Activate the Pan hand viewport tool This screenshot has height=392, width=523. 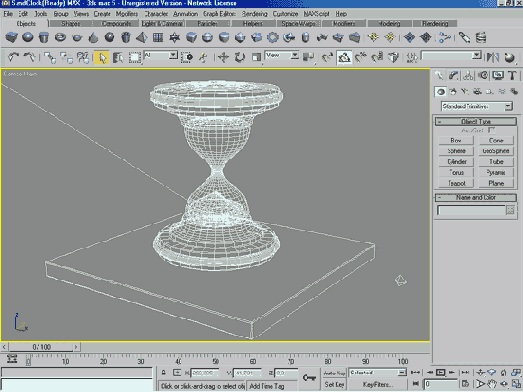click(x=492, y=384)
